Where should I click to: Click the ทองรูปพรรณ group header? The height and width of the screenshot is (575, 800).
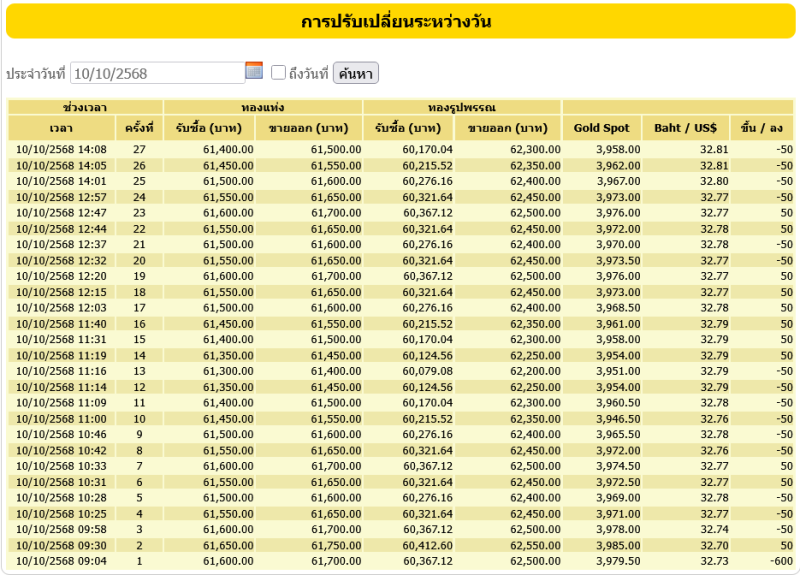463,106
